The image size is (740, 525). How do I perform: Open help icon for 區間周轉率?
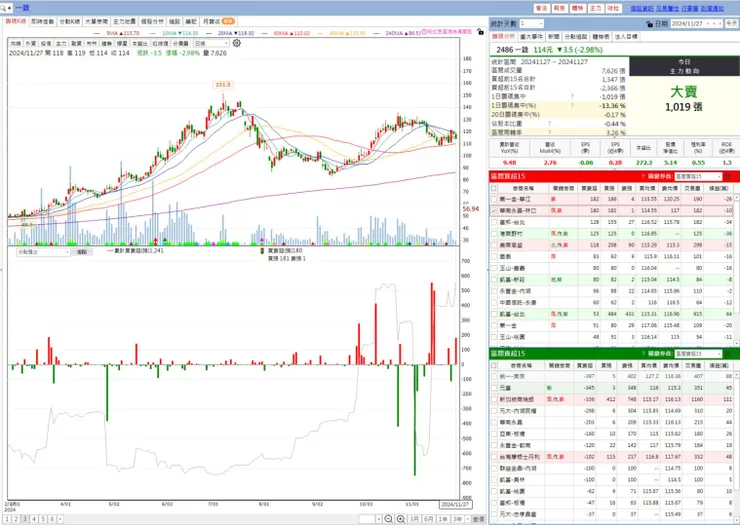pyautogui.click(x=549, y=133)
